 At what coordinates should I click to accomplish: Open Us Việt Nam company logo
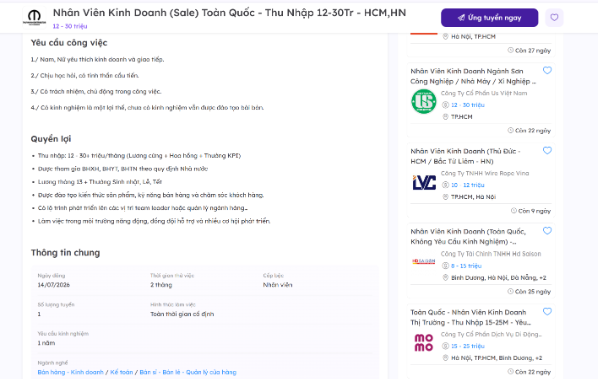click(424, 101)
